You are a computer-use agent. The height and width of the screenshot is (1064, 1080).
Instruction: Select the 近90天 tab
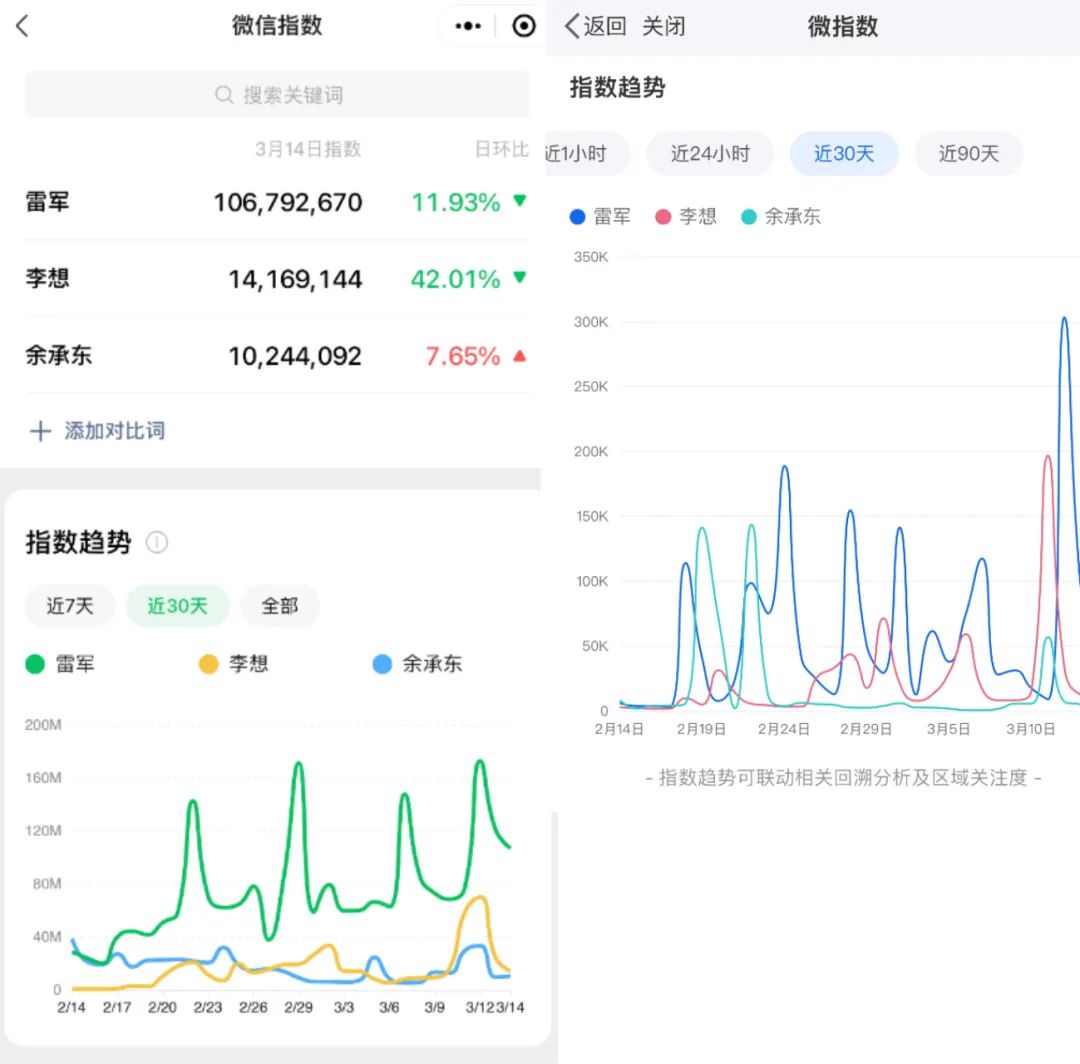[x=969, y=154]
